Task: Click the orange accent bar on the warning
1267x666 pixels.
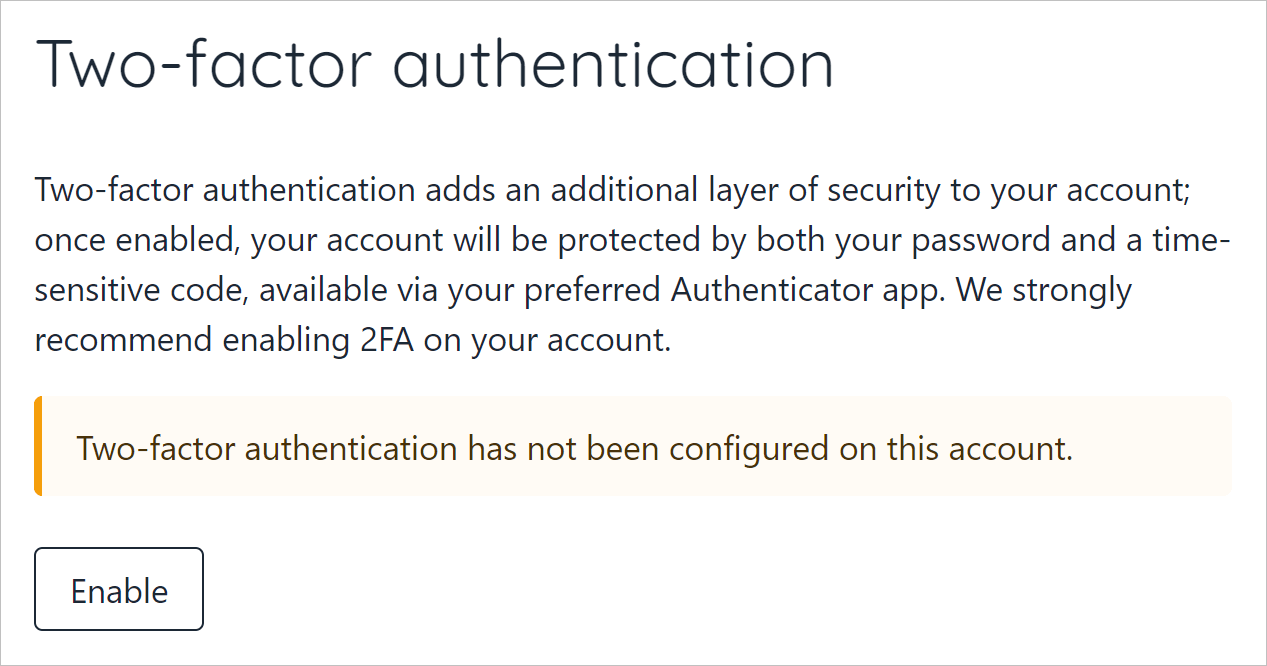Action: click(38, 446)
